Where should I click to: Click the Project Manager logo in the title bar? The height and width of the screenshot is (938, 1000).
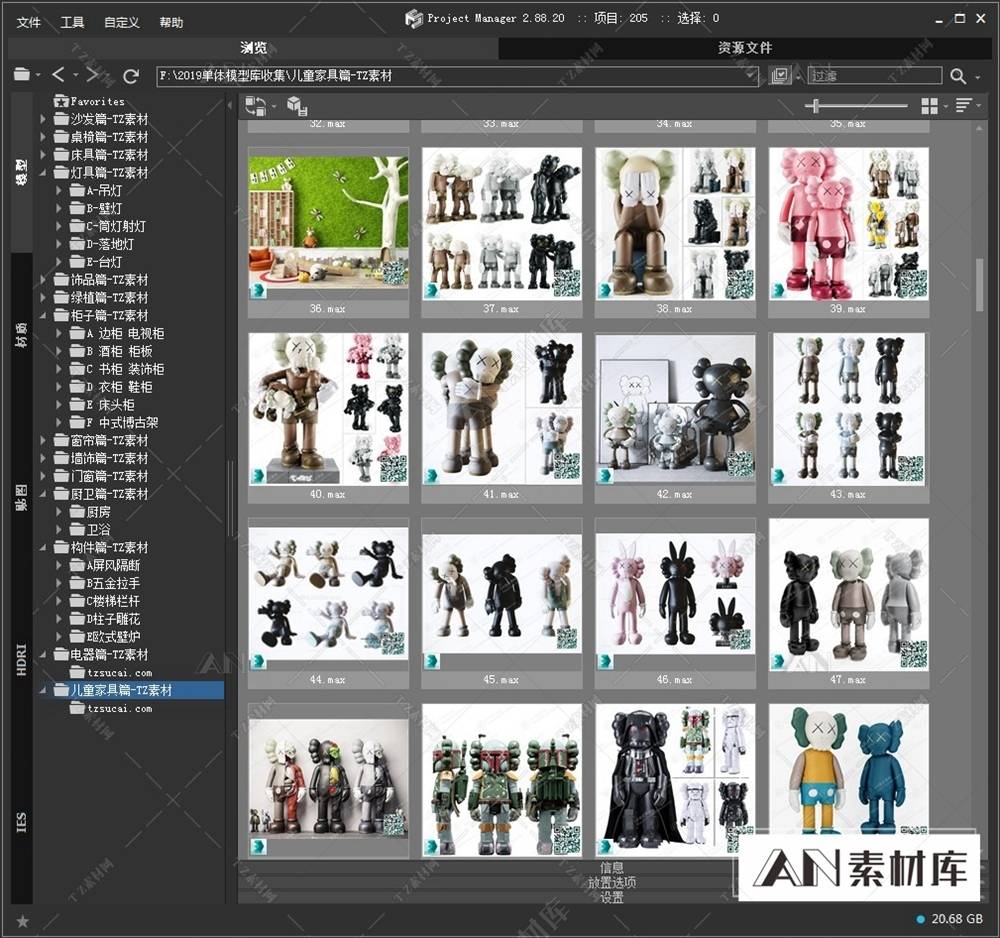(x=414, y=18)
